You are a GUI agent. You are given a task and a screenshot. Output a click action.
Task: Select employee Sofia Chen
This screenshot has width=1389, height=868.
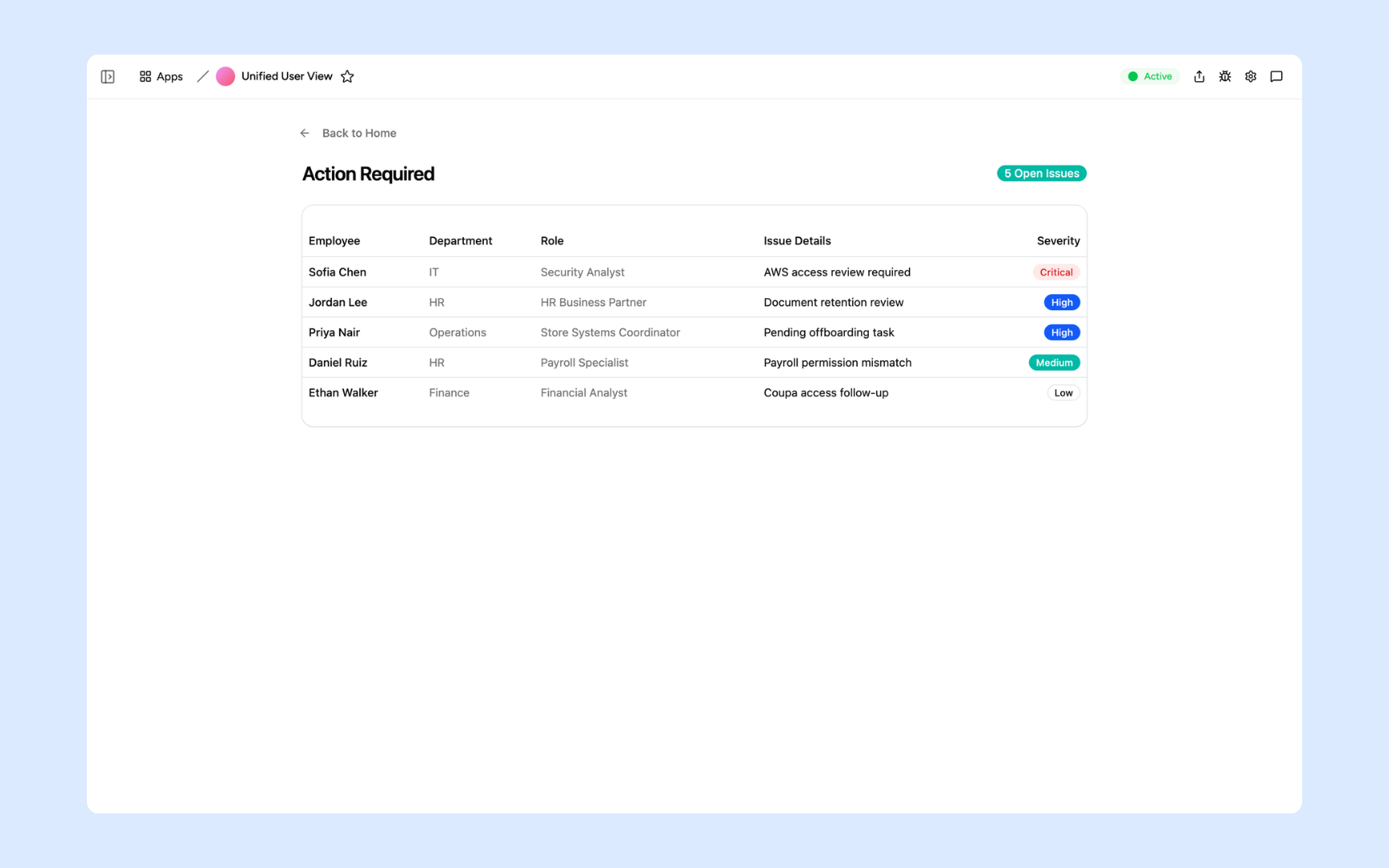338,272
